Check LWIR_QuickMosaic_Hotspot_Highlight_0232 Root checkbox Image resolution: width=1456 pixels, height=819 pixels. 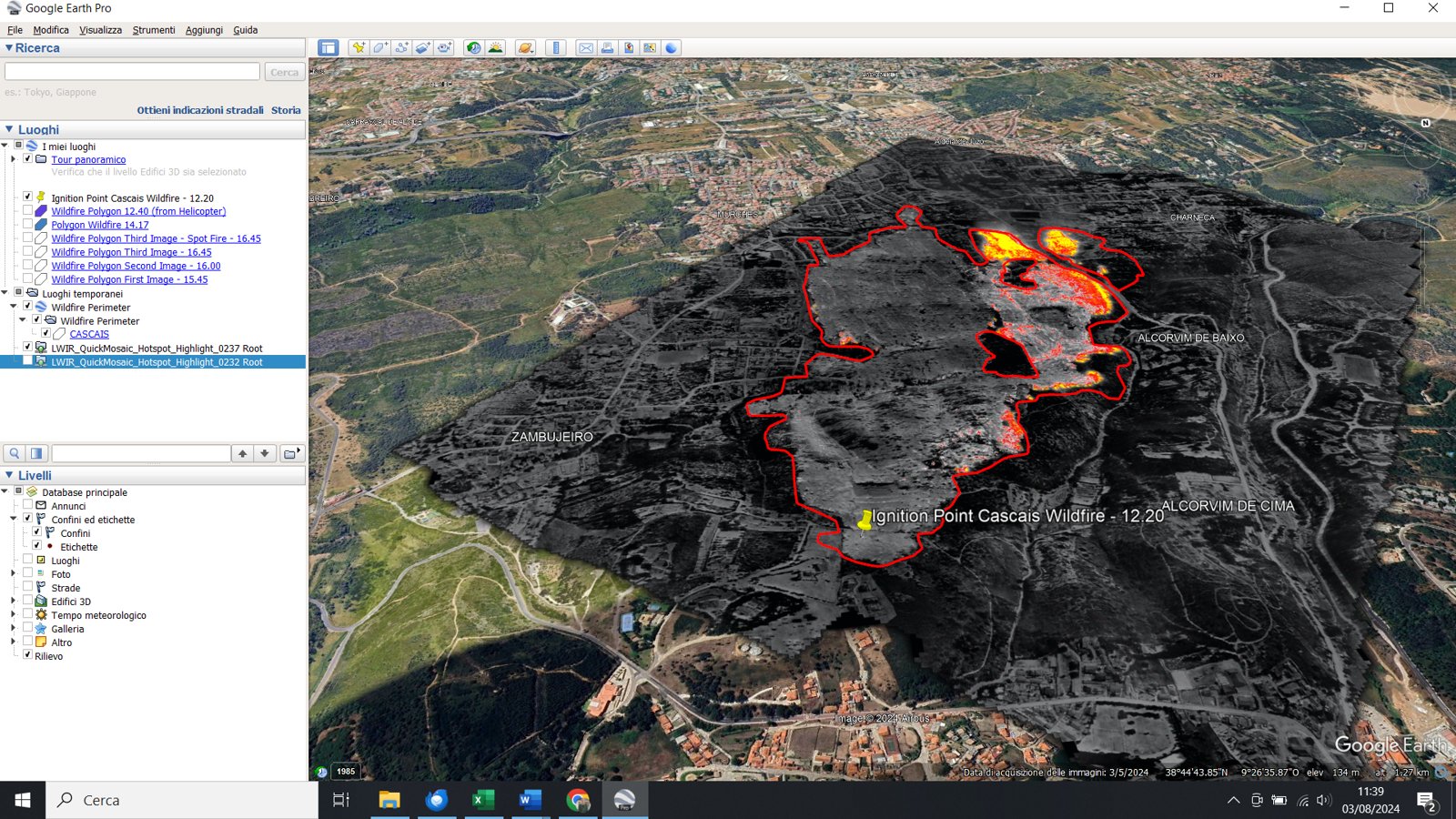click(x=27, y=360)
